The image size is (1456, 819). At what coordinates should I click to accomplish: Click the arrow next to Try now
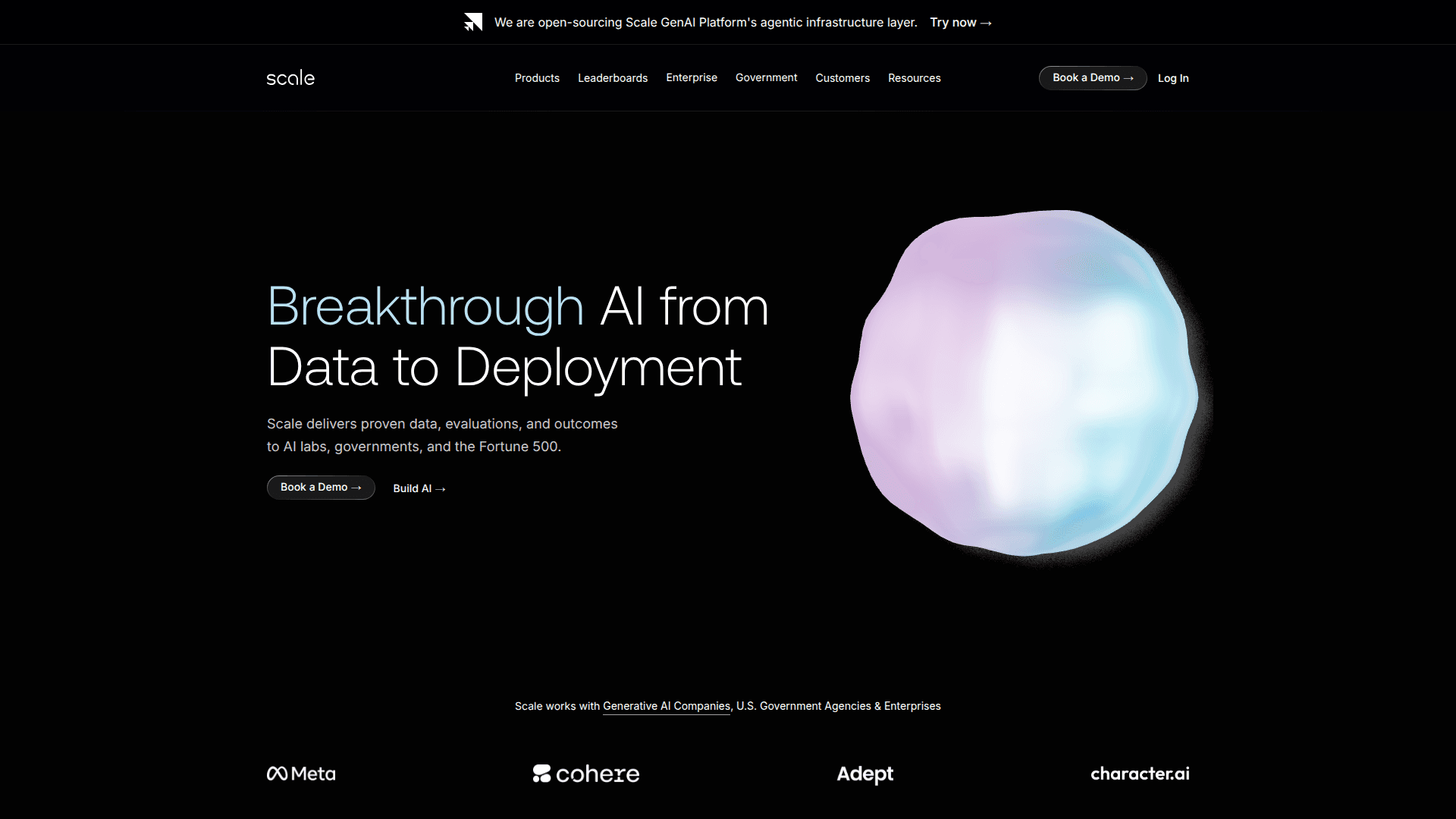pyautogui.click(x=984, y=23)
